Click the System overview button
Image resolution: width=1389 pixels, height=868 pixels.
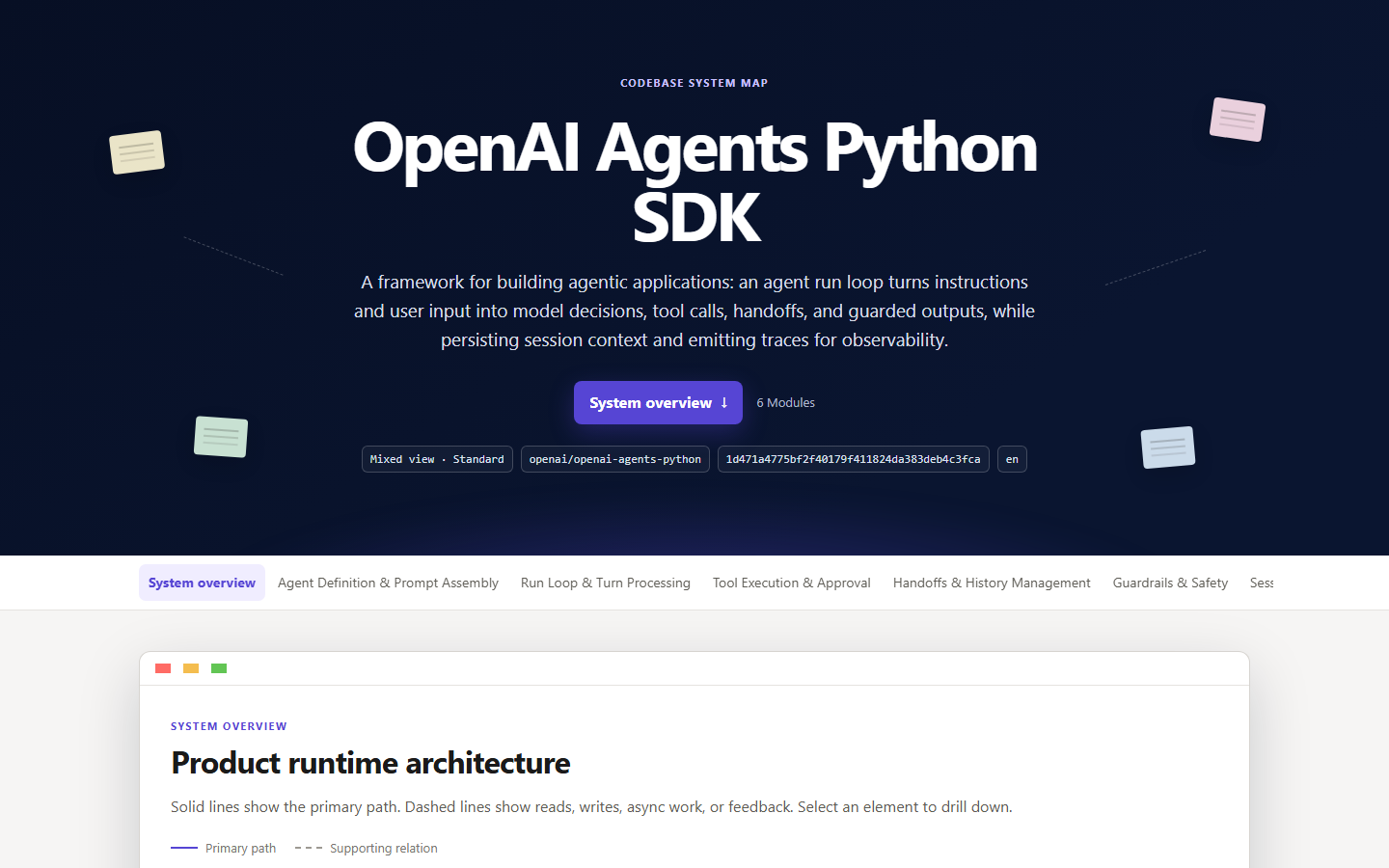click(x=658, y=402)
